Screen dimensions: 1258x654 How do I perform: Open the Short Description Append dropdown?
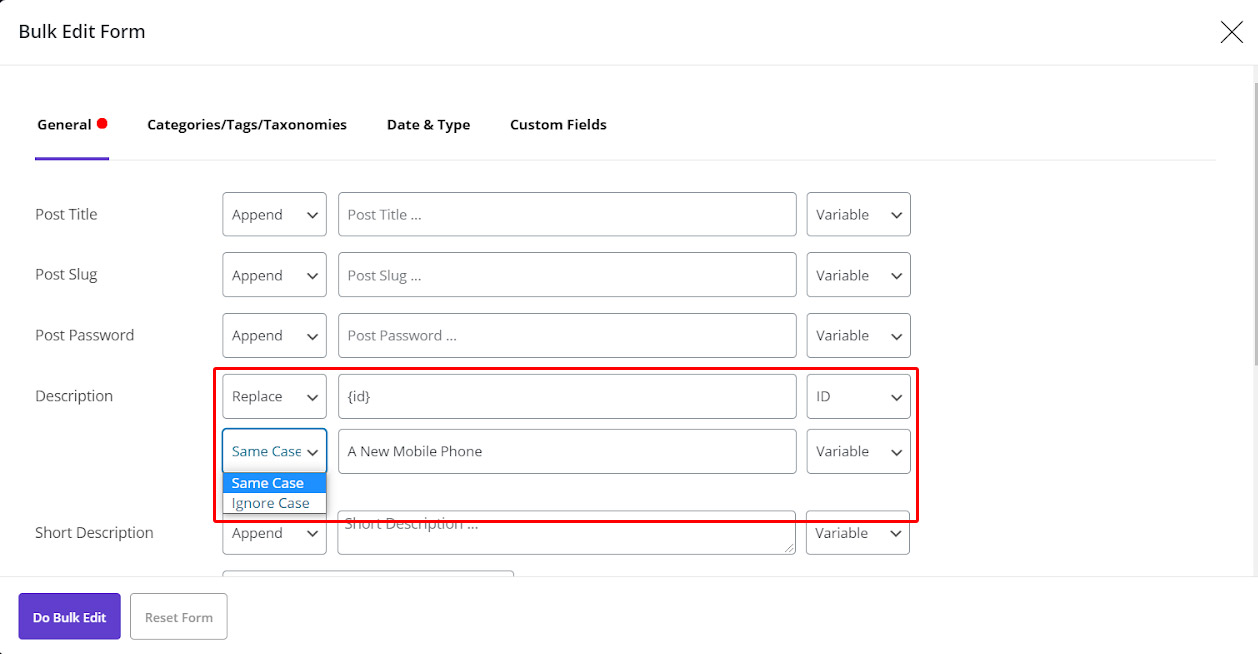(x=274, y=533)
